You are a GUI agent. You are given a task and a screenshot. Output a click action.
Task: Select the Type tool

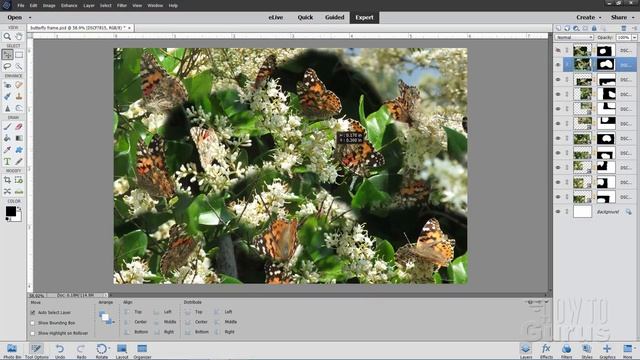pyautogui.click(x=7, y=162)
